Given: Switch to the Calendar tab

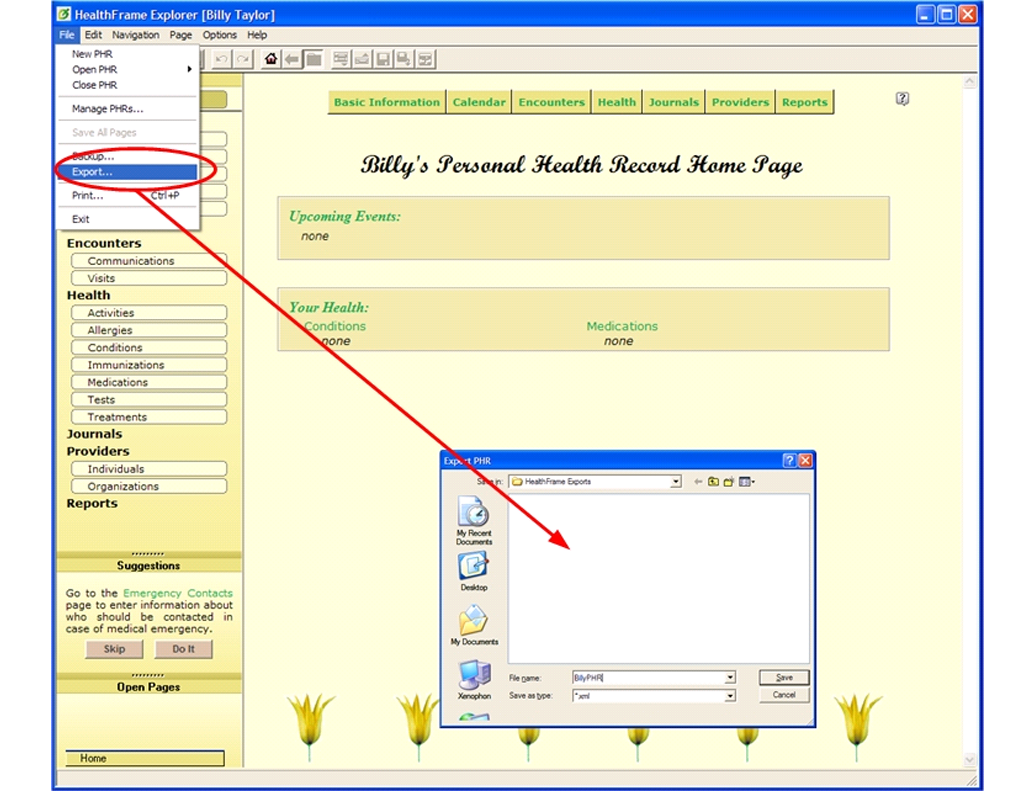Looking at the screenshot, I should pyautogui.click(x=479, y=102).
